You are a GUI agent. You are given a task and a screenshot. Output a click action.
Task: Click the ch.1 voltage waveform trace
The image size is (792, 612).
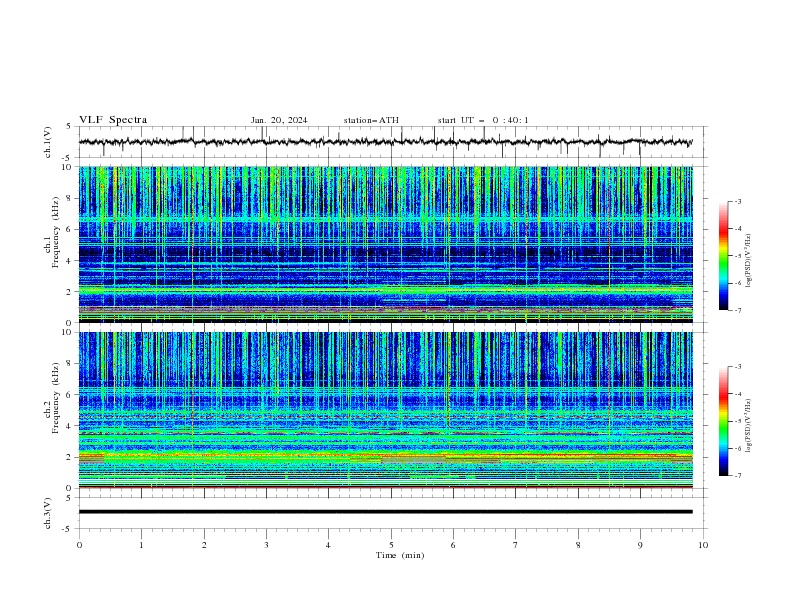coord(385,142)
